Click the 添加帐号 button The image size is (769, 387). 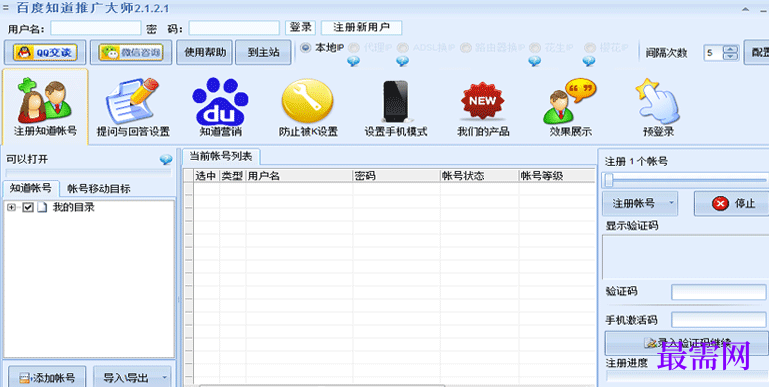tap(47, 377)
